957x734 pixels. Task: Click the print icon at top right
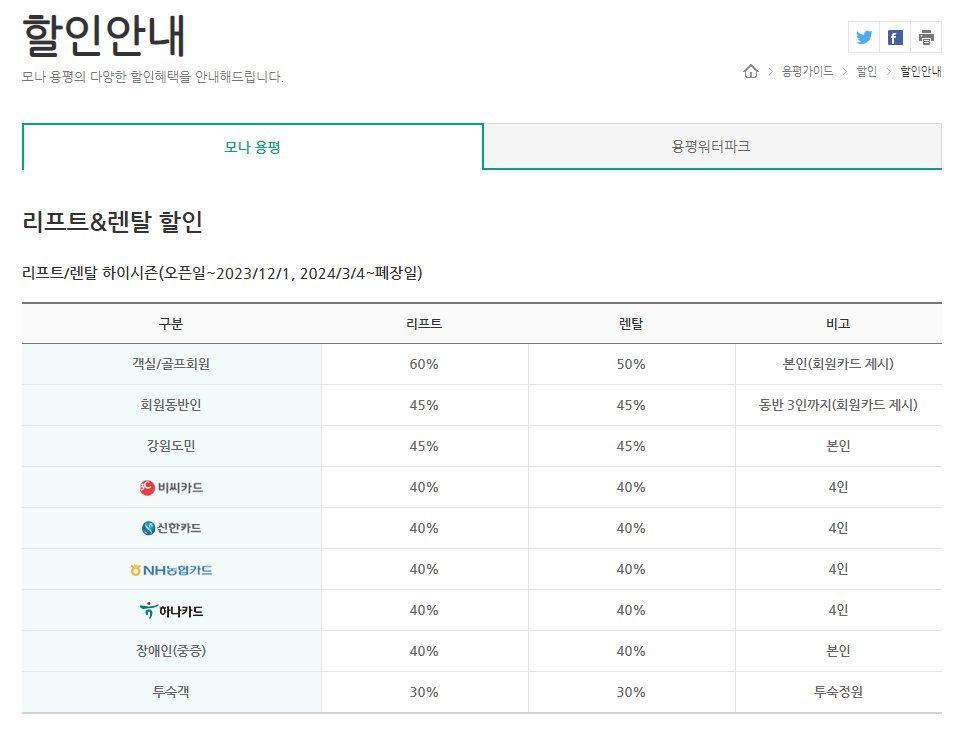click(x=925, y=37)
